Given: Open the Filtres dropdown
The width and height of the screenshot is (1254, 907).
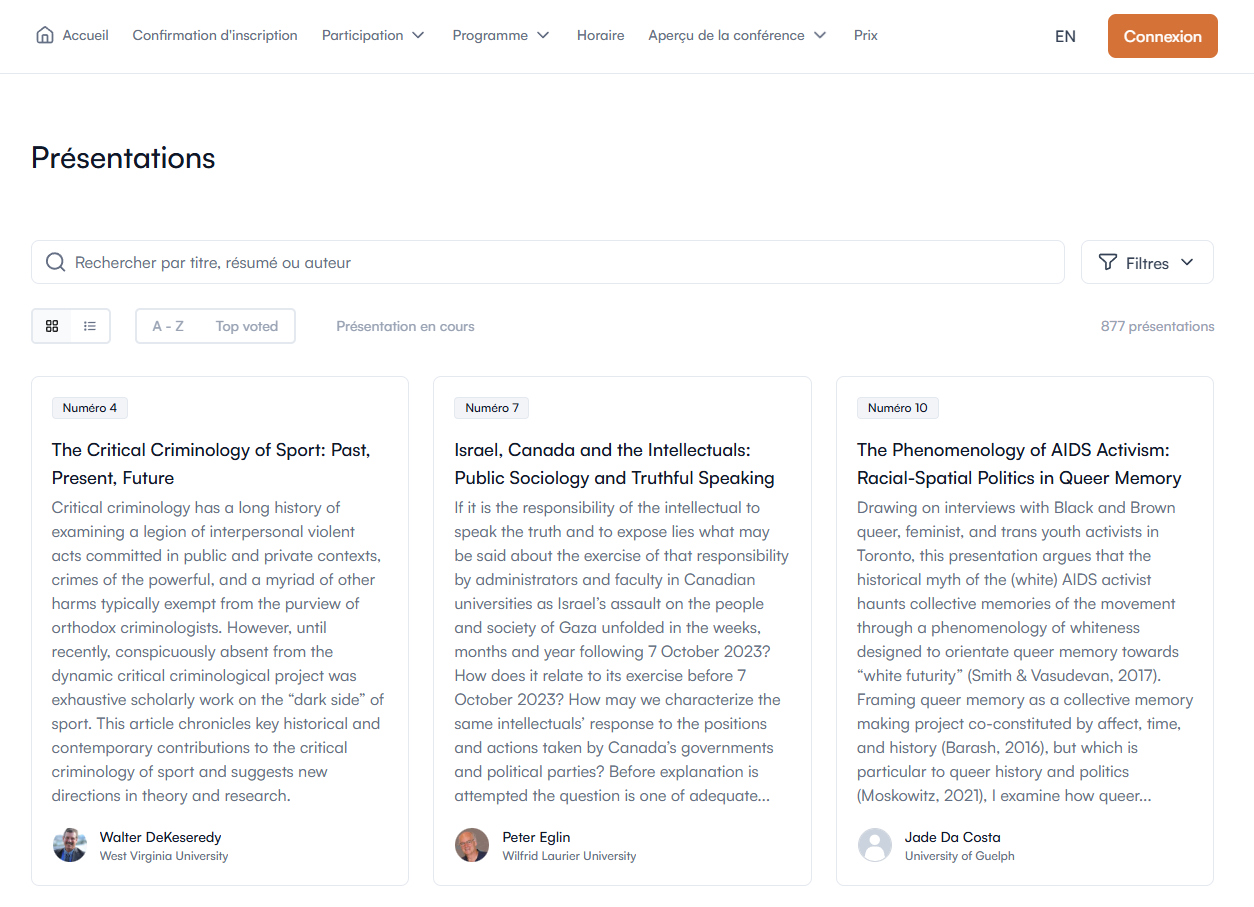Looking at the screenshot, I should 1147,263.
